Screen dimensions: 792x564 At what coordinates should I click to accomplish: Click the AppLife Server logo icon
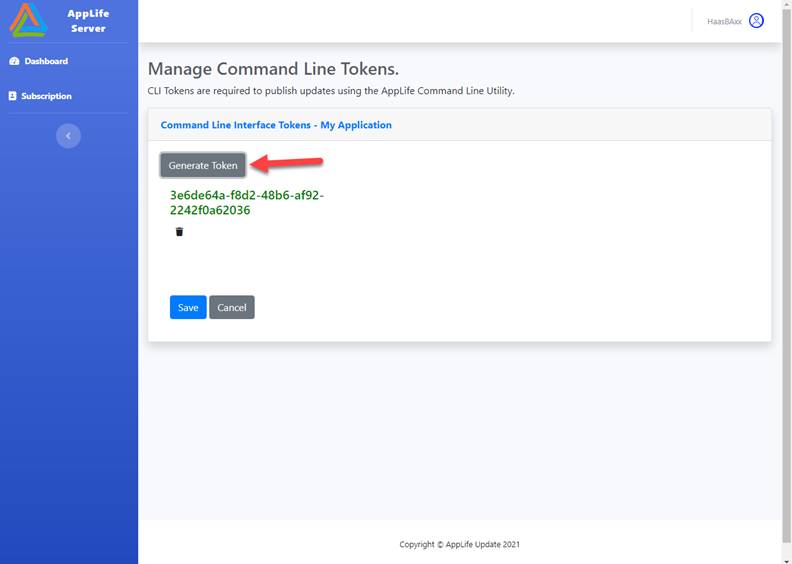29,20
